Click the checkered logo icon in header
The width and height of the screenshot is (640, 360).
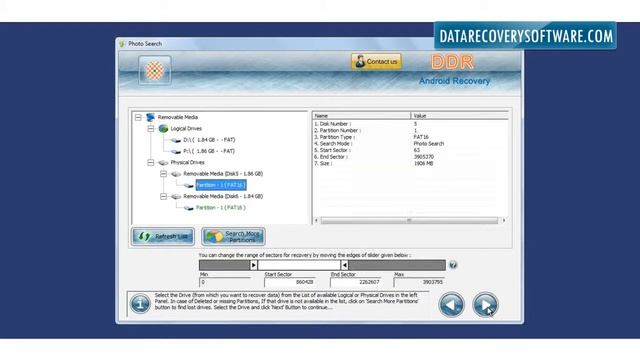pos(155,71)
